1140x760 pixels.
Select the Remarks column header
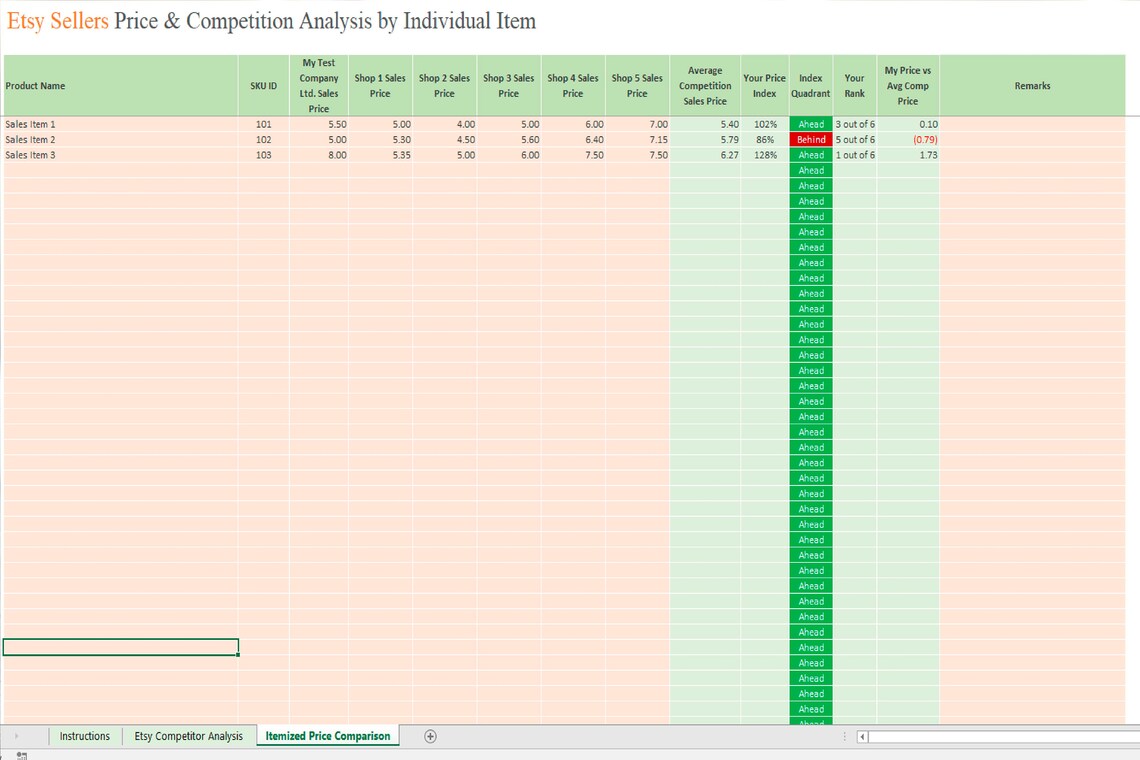coord(1032,85)
